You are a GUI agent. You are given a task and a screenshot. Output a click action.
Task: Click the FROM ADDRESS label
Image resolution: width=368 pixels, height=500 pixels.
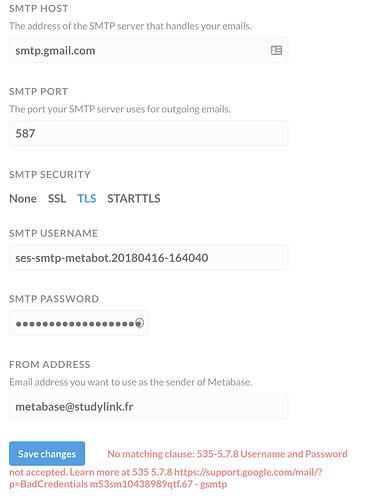click(x=50, y=364)
